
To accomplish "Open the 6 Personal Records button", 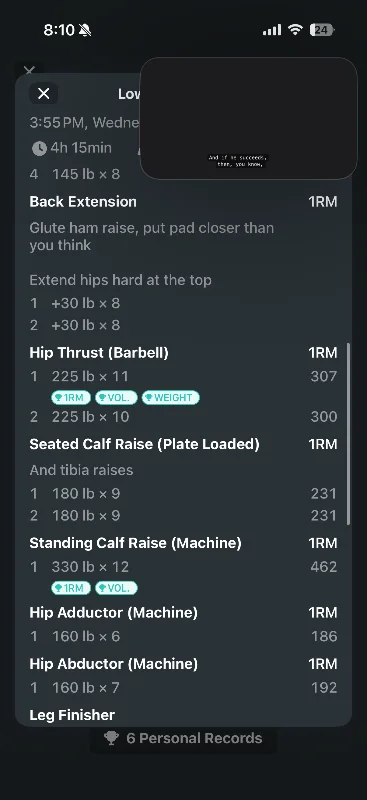I will (184, 738).
